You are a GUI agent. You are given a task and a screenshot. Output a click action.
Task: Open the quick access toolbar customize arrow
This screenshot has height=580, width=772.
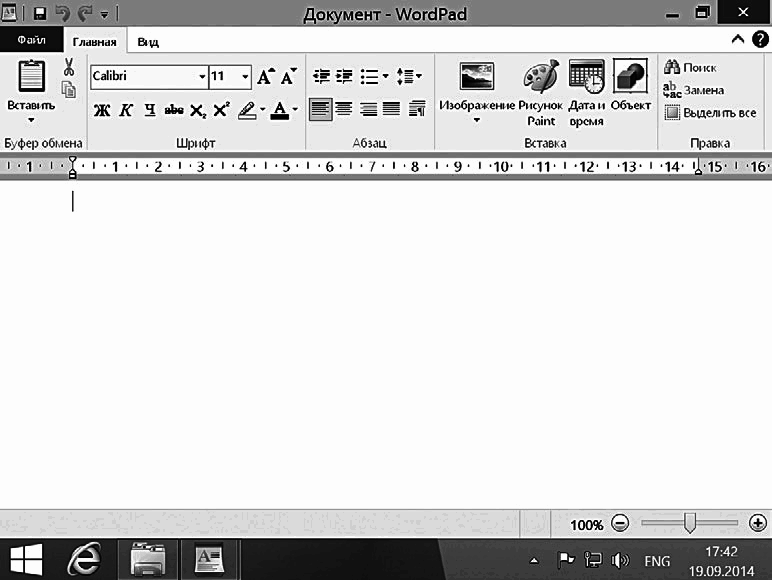pos(104,14)
